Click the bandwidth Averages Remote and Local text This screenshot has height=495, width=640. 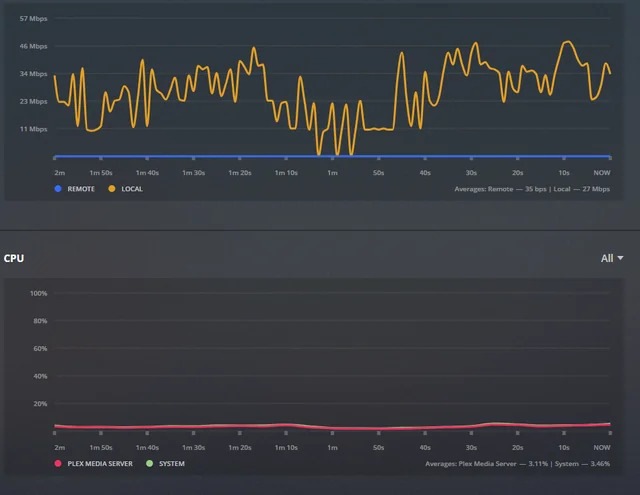tap(532, 188)
